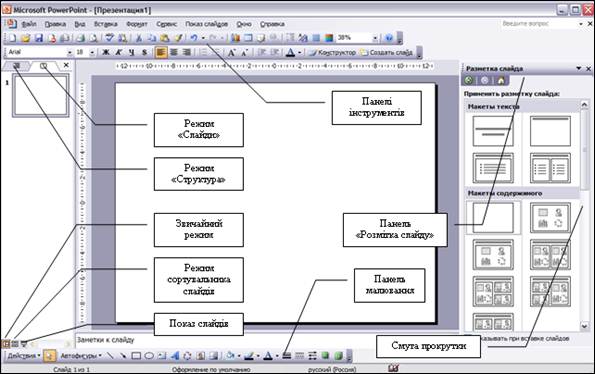Image resolution: width=595 pixels, height=374 pixels.
Task: Insert a table using the toolbar icon
Action: tap(248, 38)
